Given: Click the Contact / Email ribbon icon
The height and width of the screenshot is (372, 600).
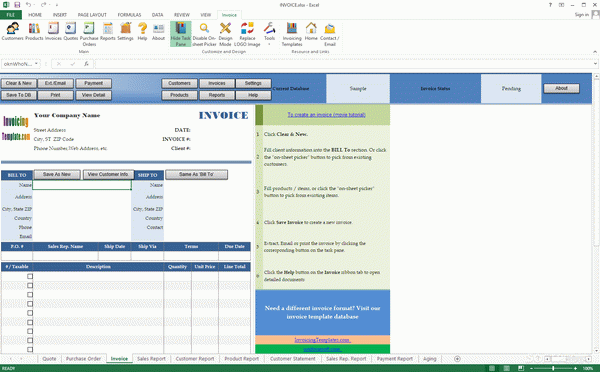Looking at the screenshot, I should pyautogui.click(x=329, y=34).
